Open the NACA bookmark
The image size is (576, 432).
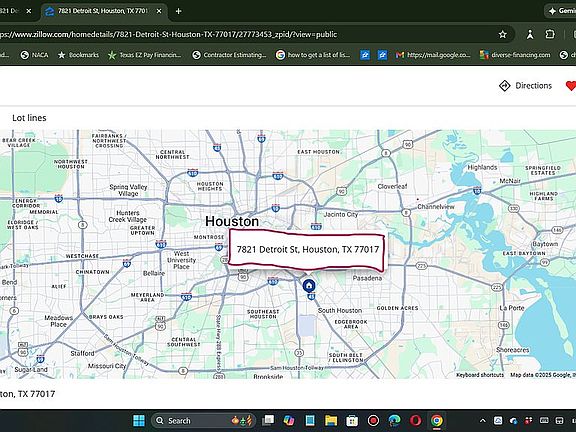34,55
